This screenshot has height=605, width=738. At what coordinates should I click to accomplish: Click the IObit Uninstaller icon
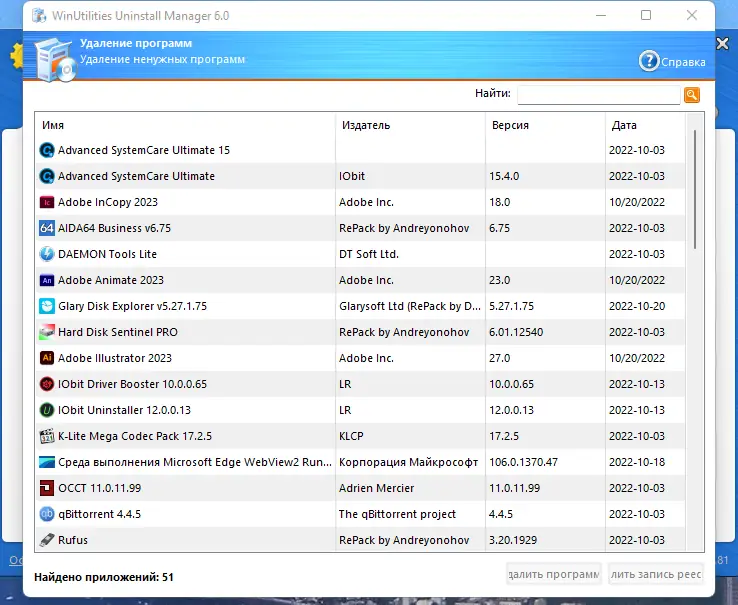point(47,410)
